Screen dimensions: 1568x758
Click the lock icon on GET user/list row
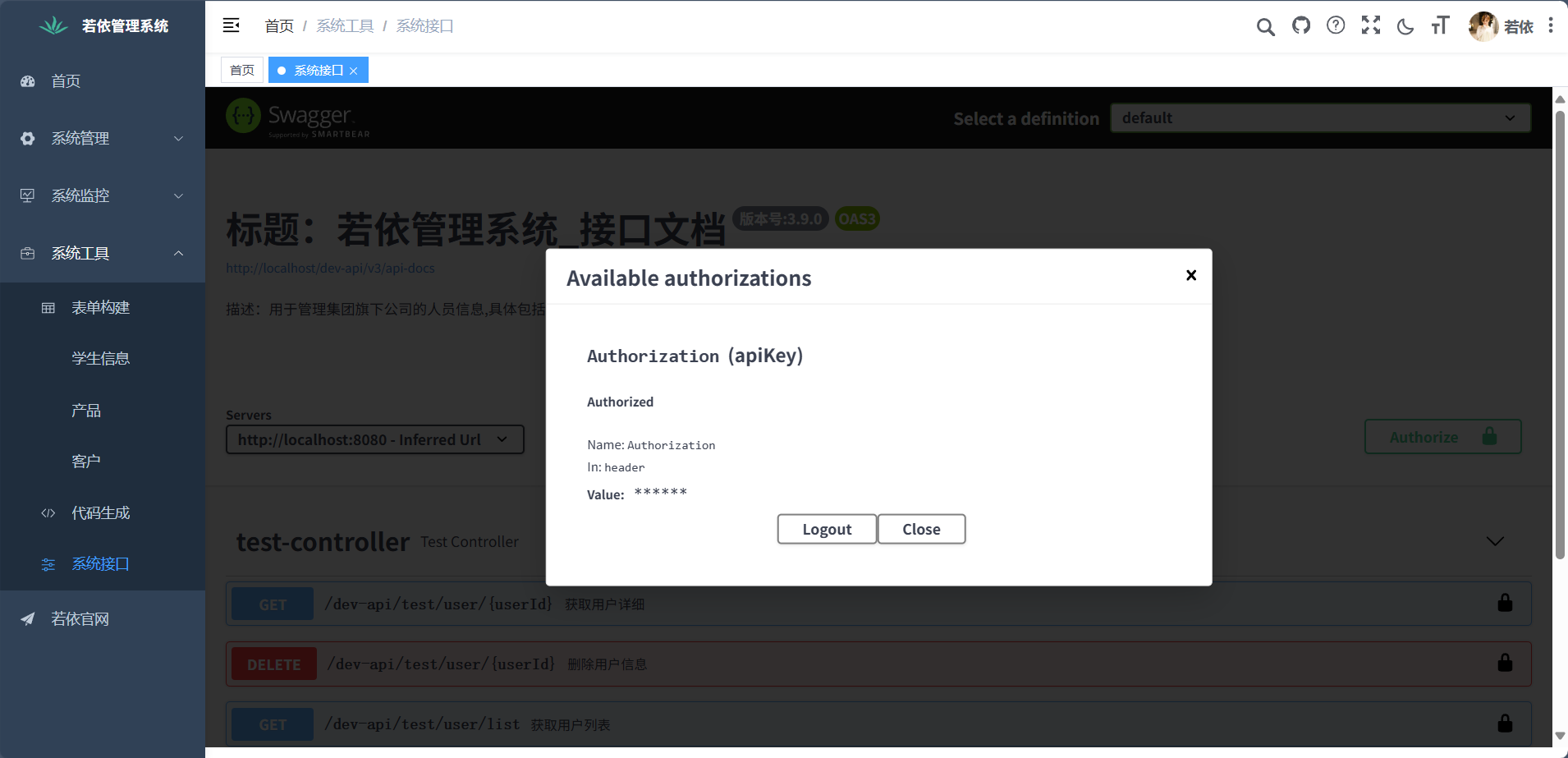point(1505,724)
